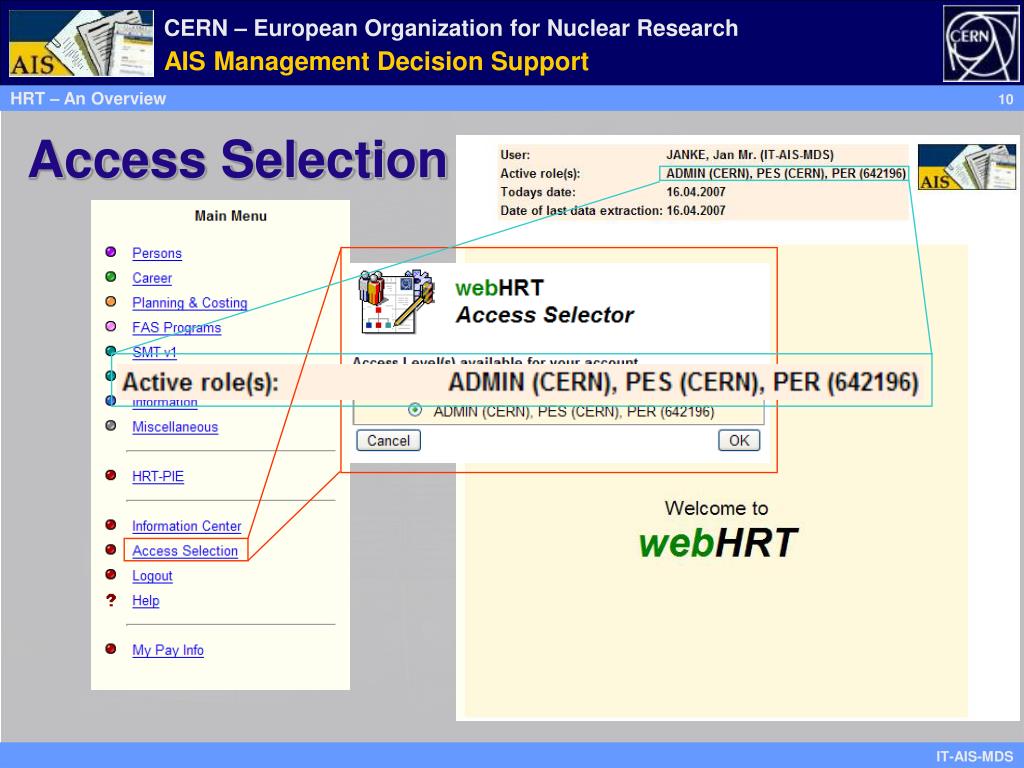Click the Main Menu heading
Viewport: 1024px width, 768px height.
(x=231, y=216)
